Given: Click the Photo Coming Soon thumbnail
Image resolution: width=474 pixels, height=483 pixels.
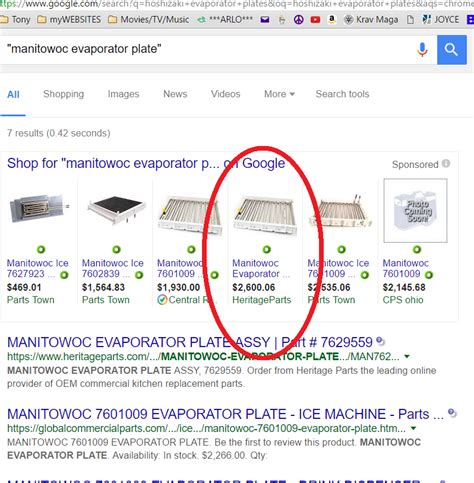Looking at the screenshot, I should coord(415,210).
